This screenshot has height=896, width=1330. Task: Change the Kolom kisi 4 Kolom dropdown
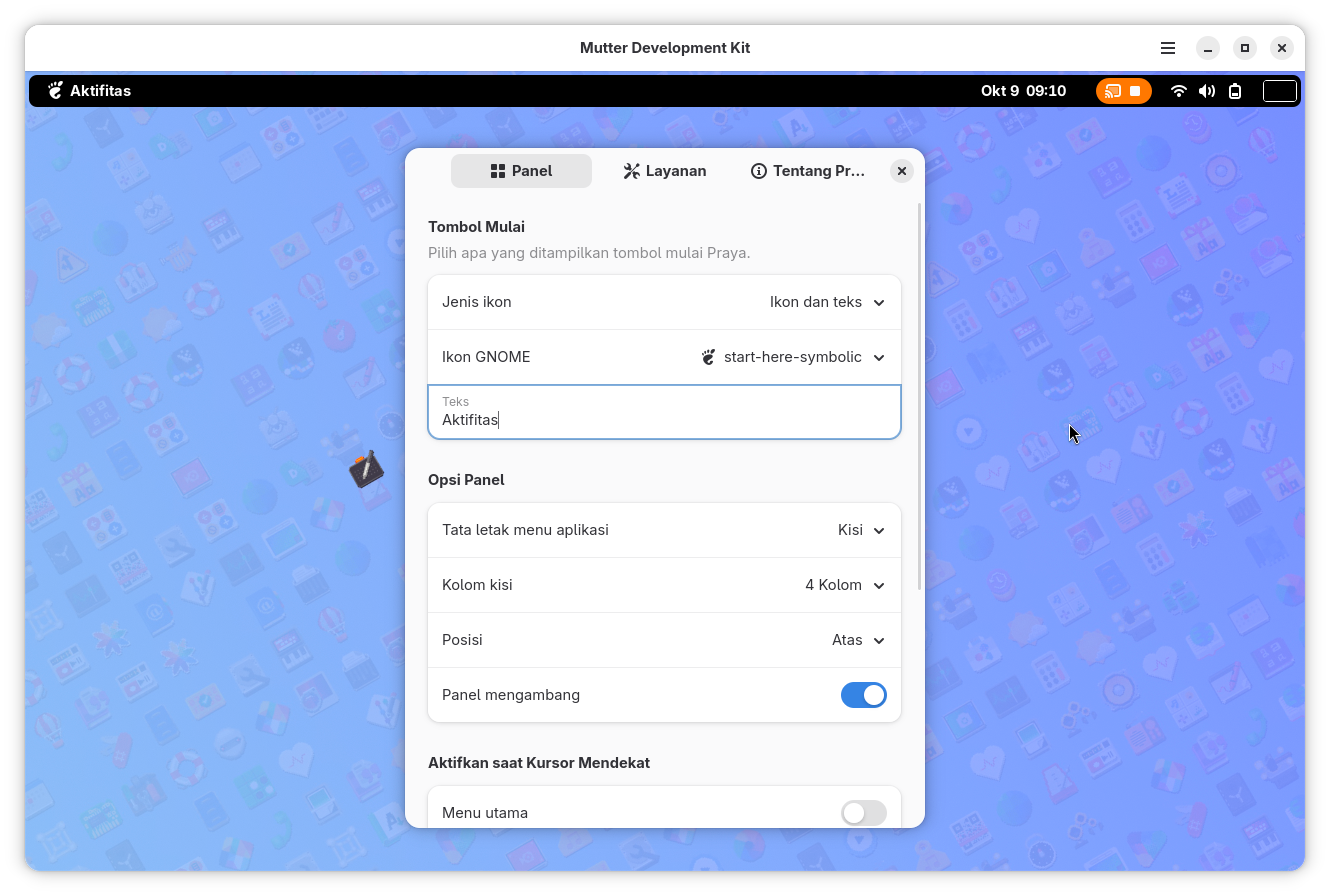(x=664, y=585)
